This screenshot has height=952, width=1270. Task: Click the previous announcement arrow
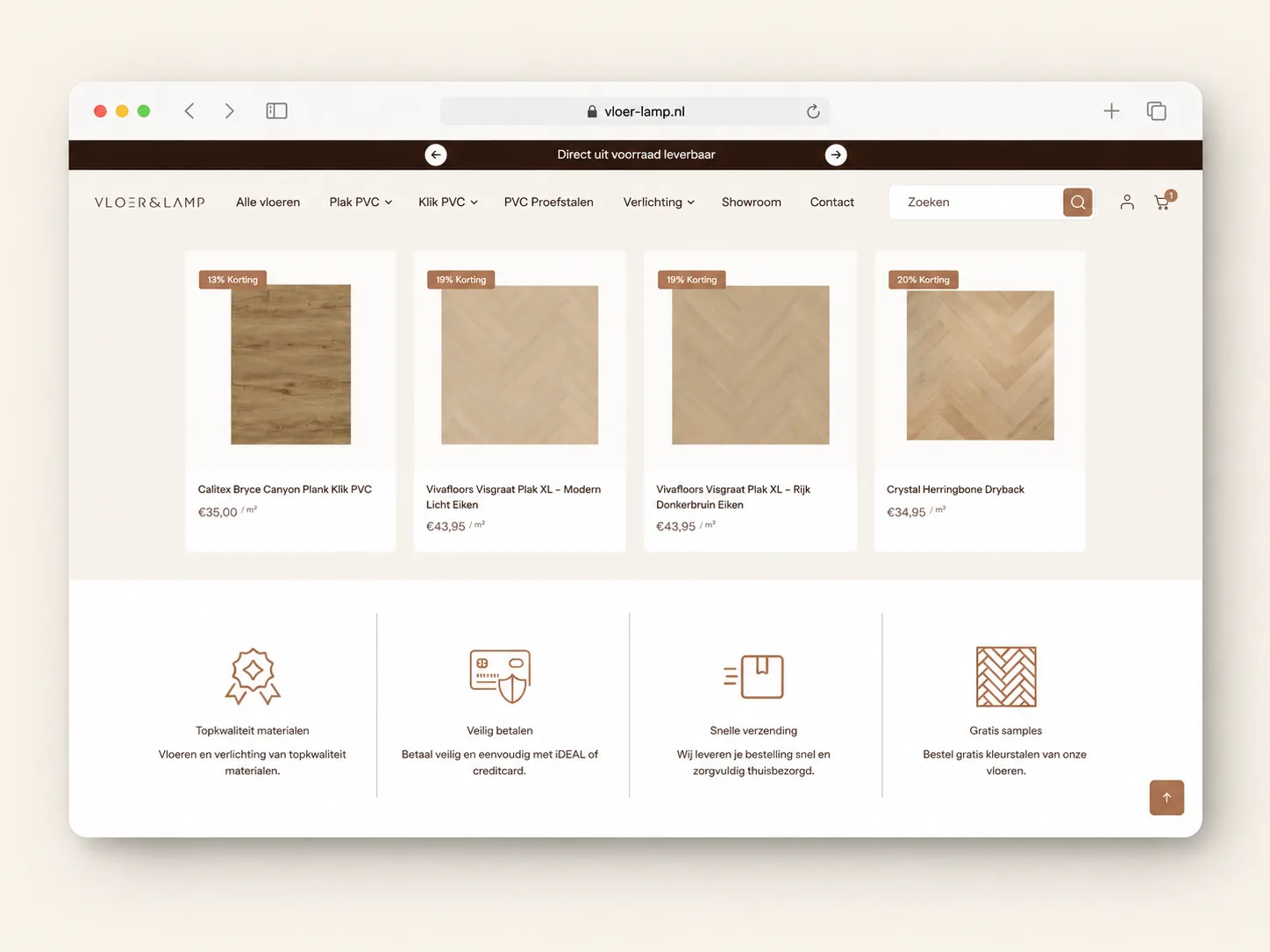436,155
